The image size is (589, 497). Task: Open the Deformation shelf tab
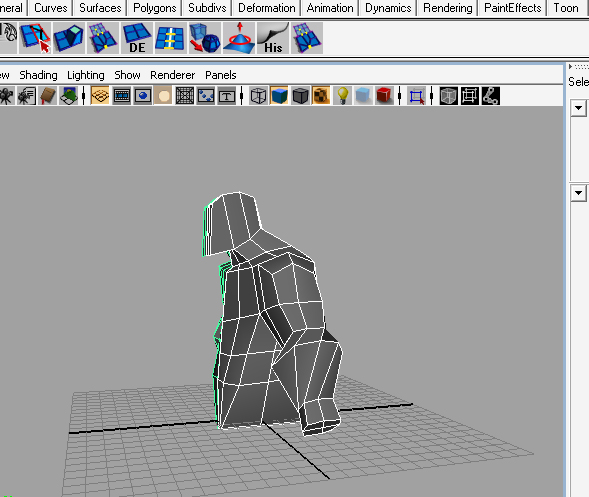(x=267, y=8)
